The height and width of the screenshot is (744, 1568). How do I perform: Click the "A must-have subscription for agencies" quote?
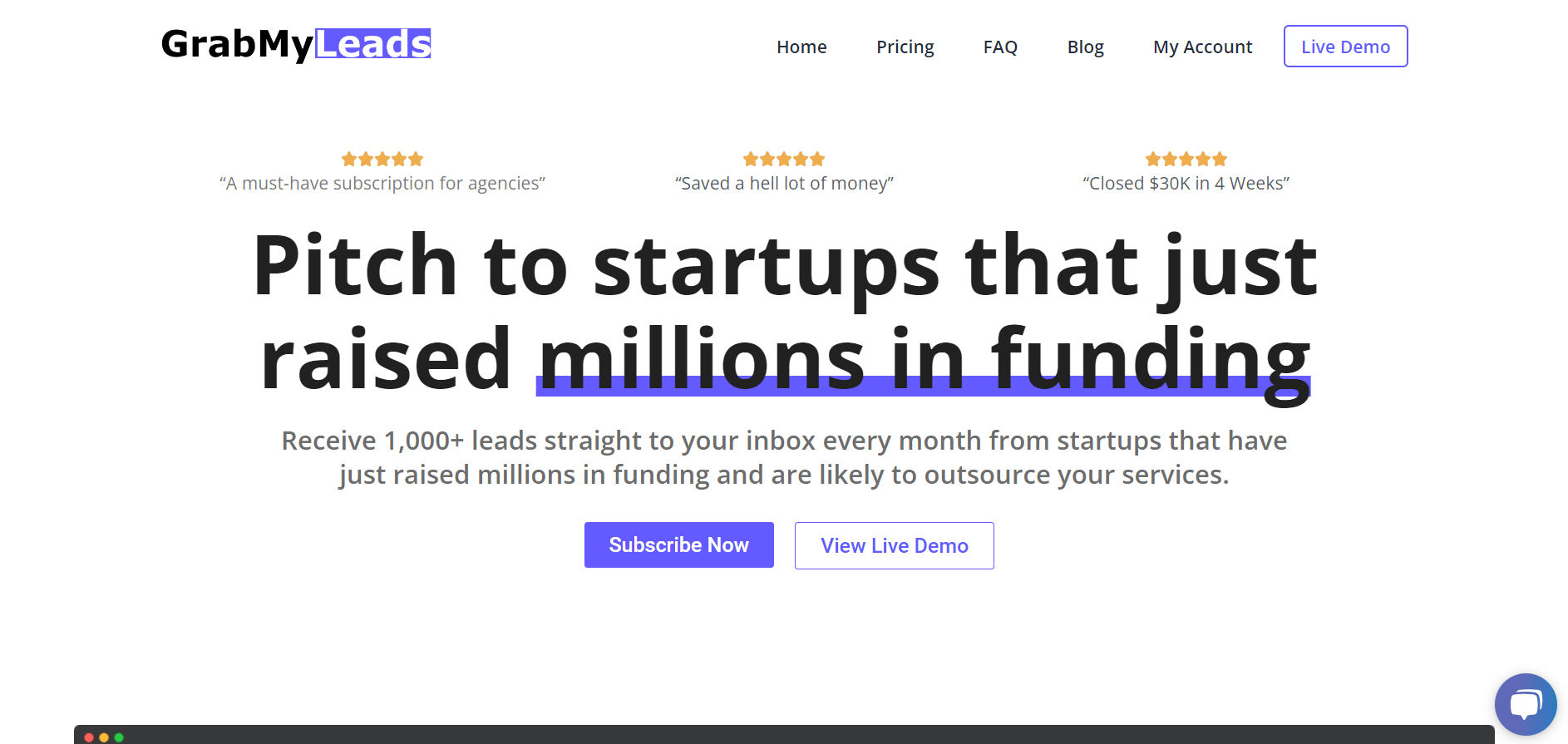click(x=382, y=183)
